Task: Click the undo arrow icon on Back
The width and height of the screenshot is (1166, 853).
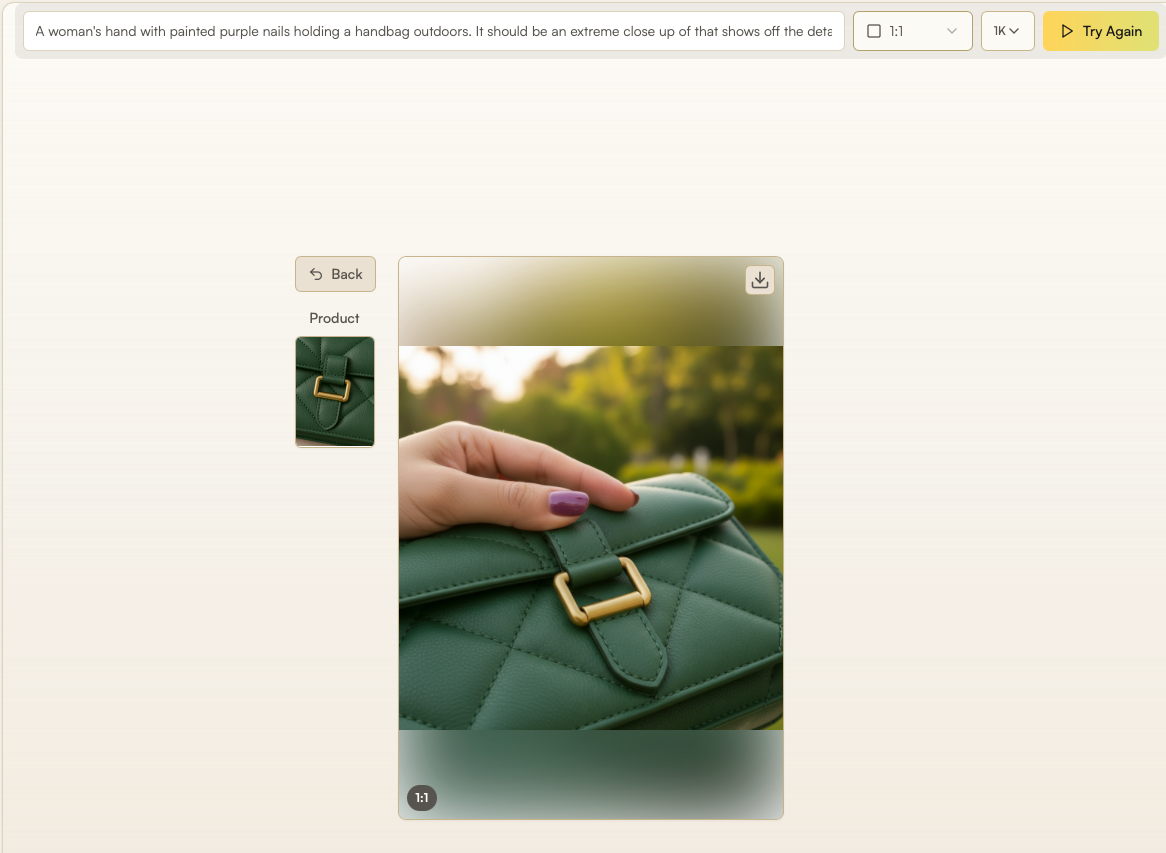Action: point(316,274)
